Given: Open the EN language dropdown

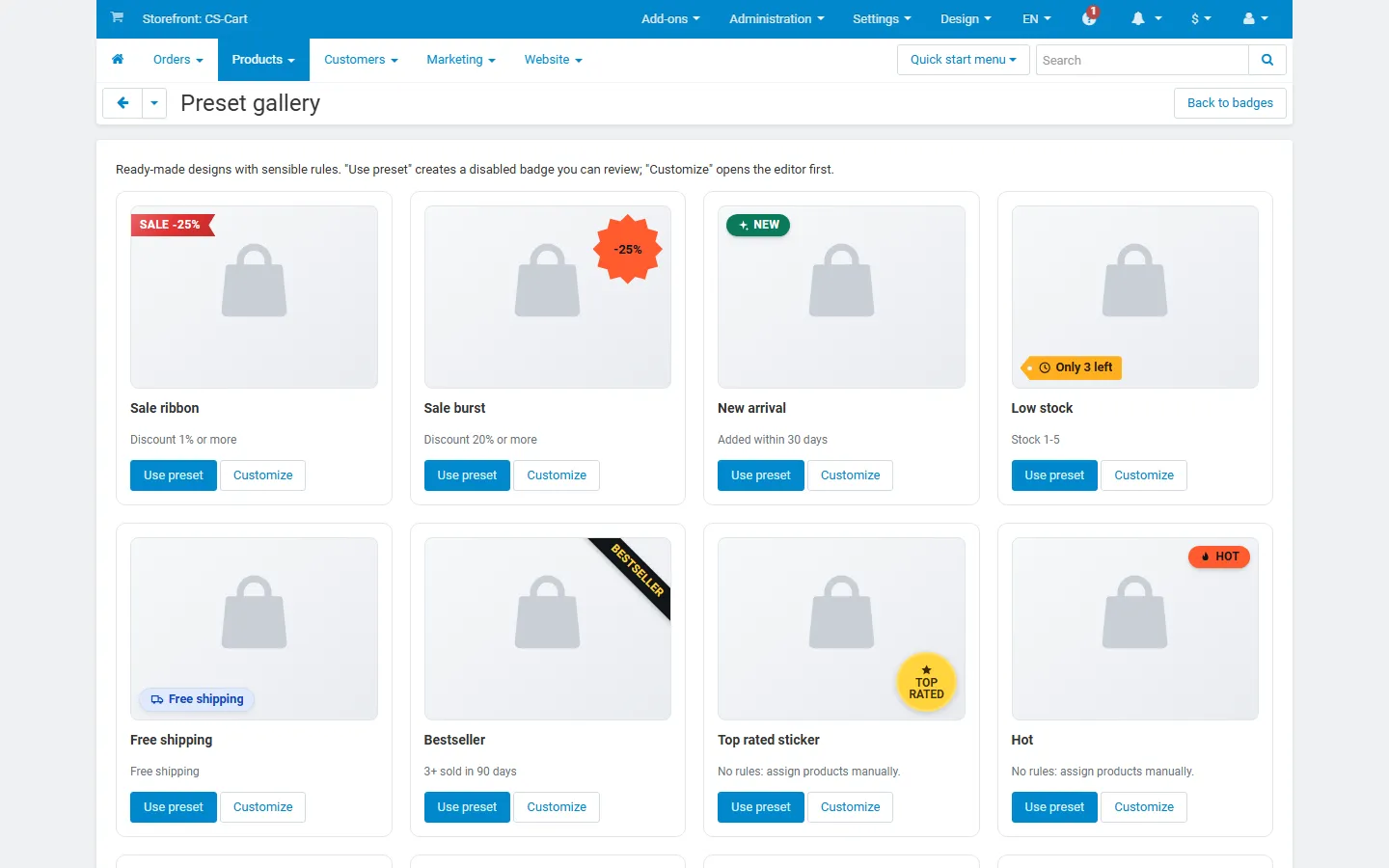Looking at the screenshot, I should click(x=1037, y=18).
